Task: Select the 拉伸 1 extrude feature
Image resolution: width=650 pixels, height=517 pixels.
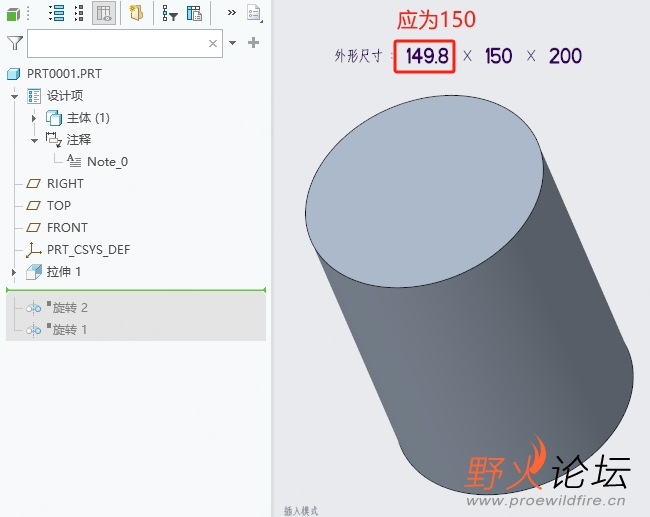Action: [63, 272]
